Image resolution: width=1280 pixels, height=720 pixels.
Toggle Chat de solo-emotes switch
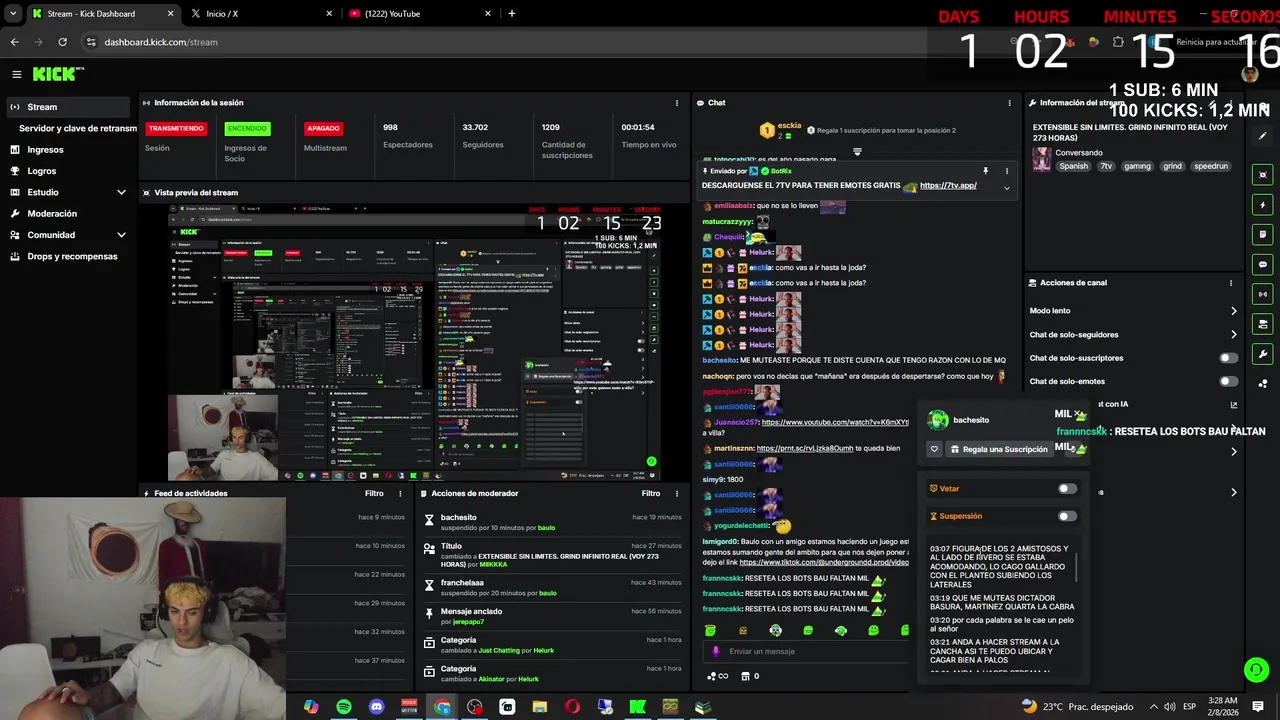[1228, 381]
